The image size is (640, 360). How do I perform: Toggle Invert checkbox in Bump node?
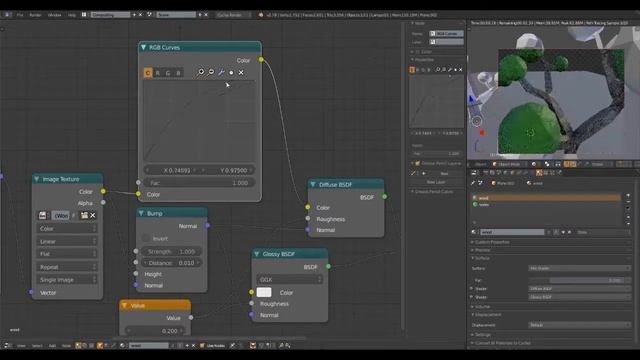point(146,238)
